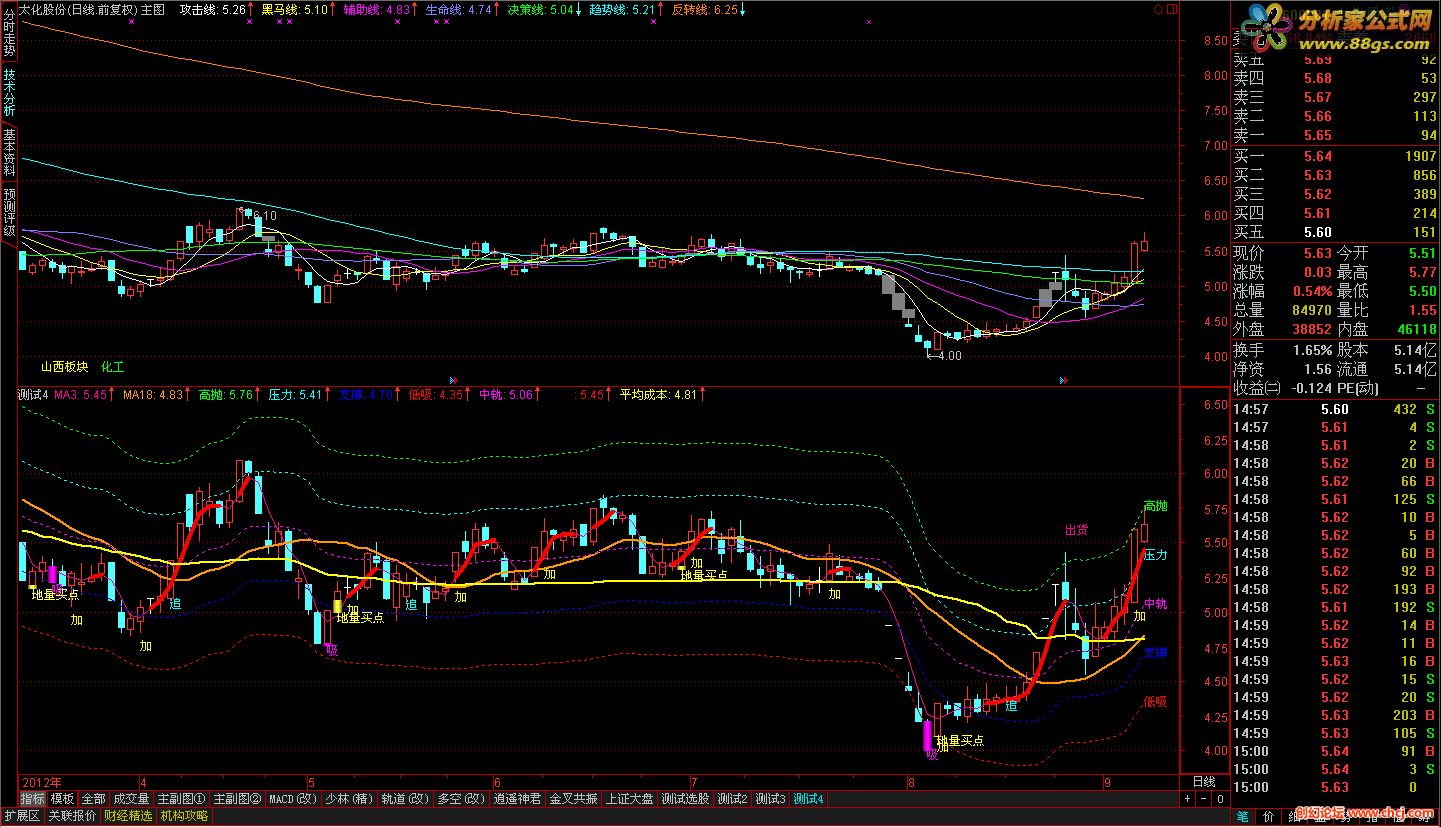Reset chart zoom with the 0 button

[1220, 799]
